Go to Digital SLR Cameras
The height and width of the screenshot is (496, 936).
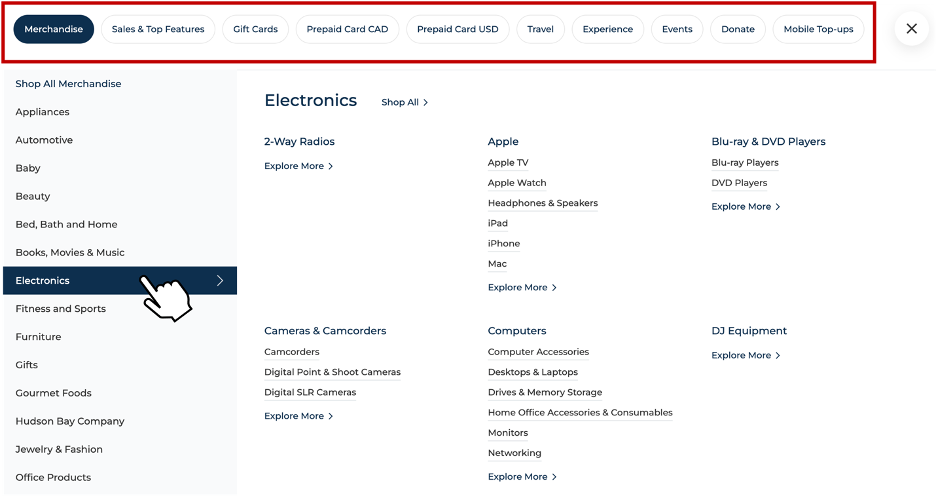tap(310, 393)
